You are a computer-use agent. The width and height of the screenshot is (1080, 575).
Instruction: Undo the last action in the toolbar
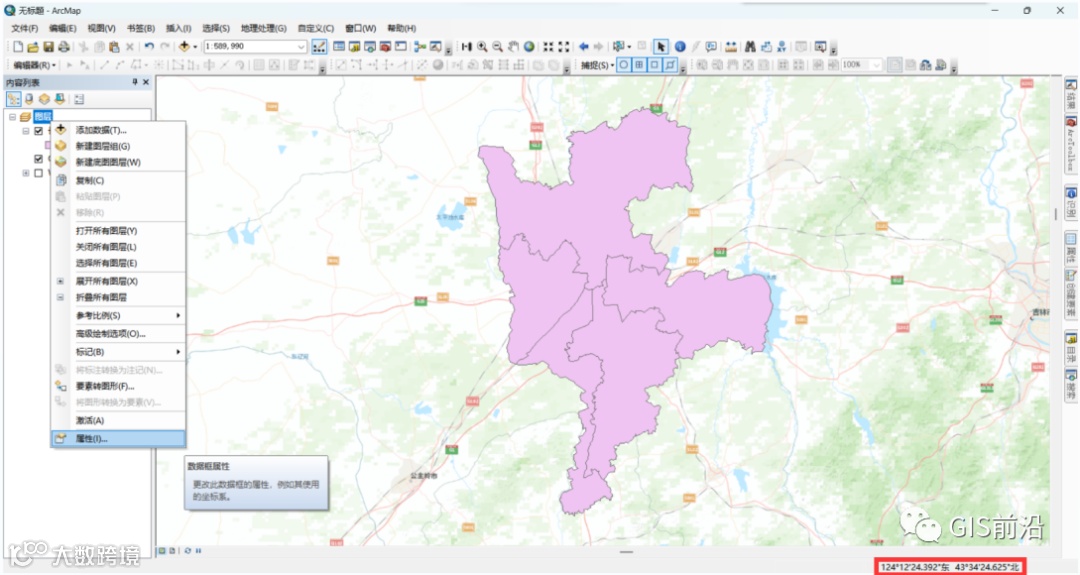149,47
